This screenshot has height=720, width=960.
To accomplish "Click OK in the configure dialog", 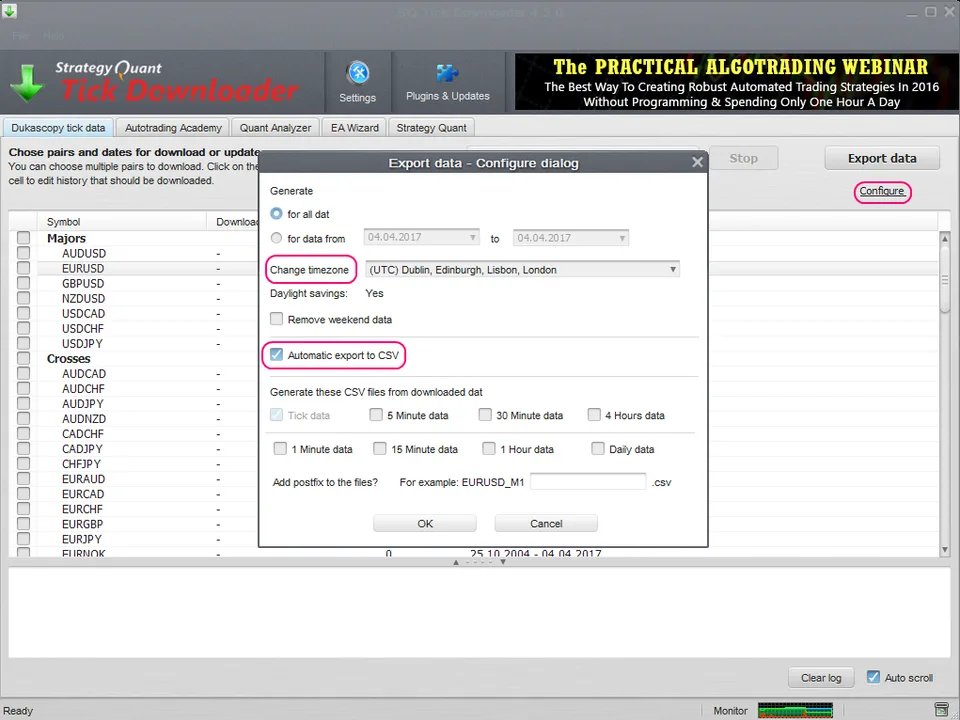I will (425, 523).
